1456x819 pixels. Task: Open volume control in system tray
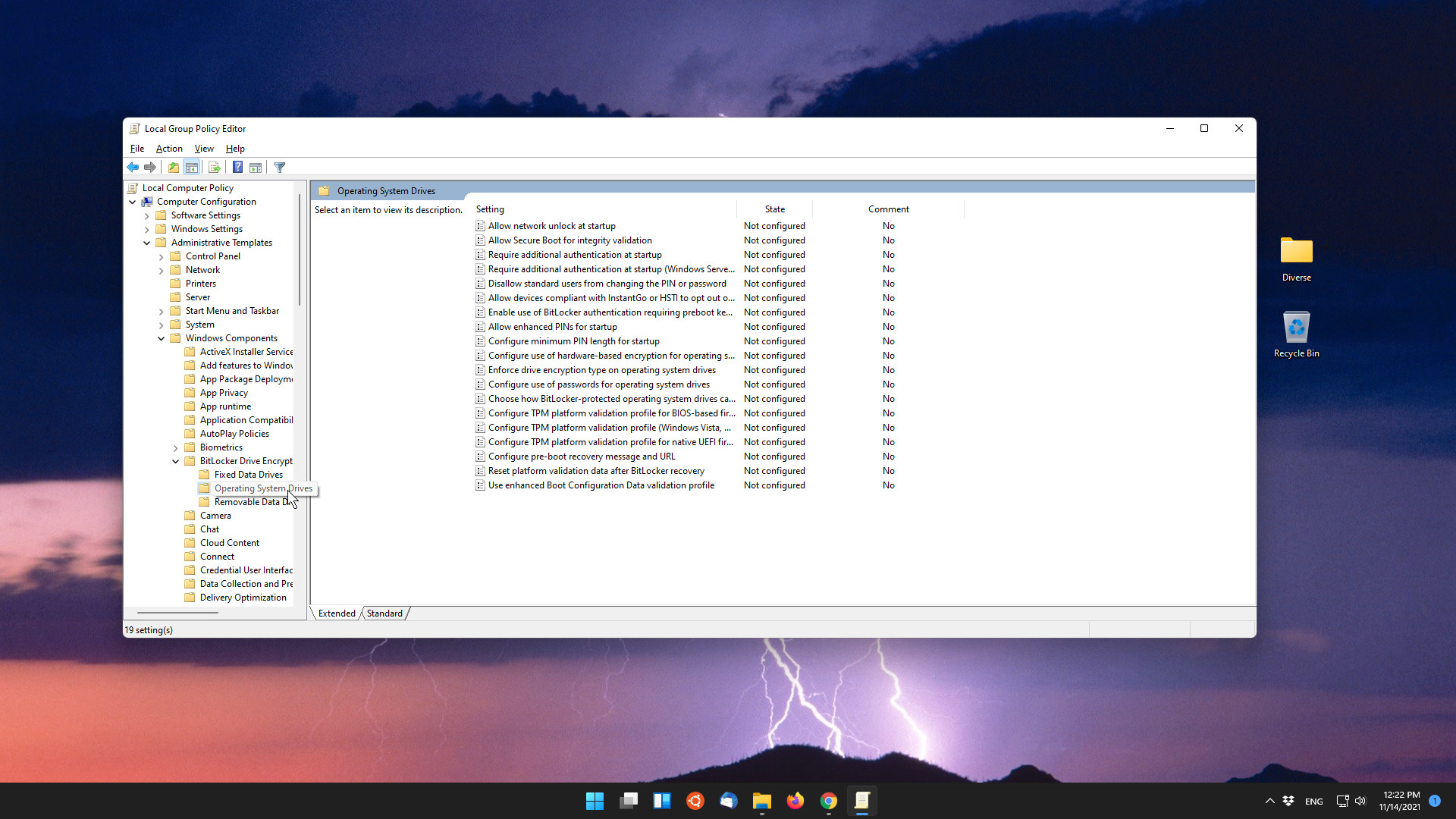pyautogui.click(x=1360, y=801)
